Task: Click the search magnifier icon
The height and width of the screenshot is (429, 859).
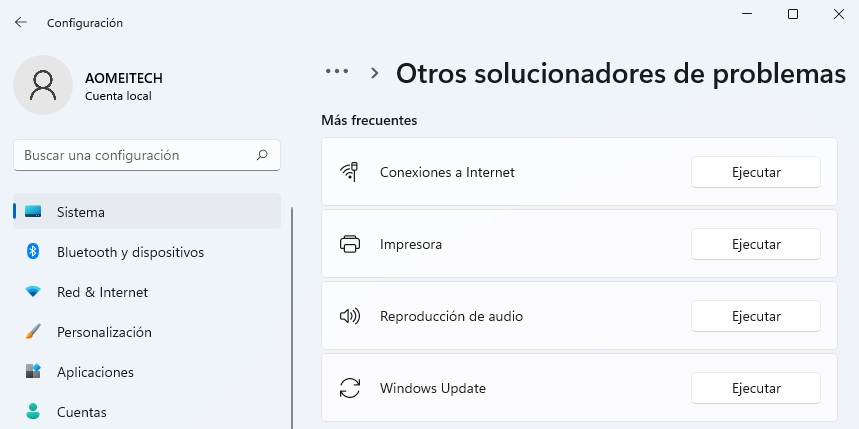Action: click(262, 155)
